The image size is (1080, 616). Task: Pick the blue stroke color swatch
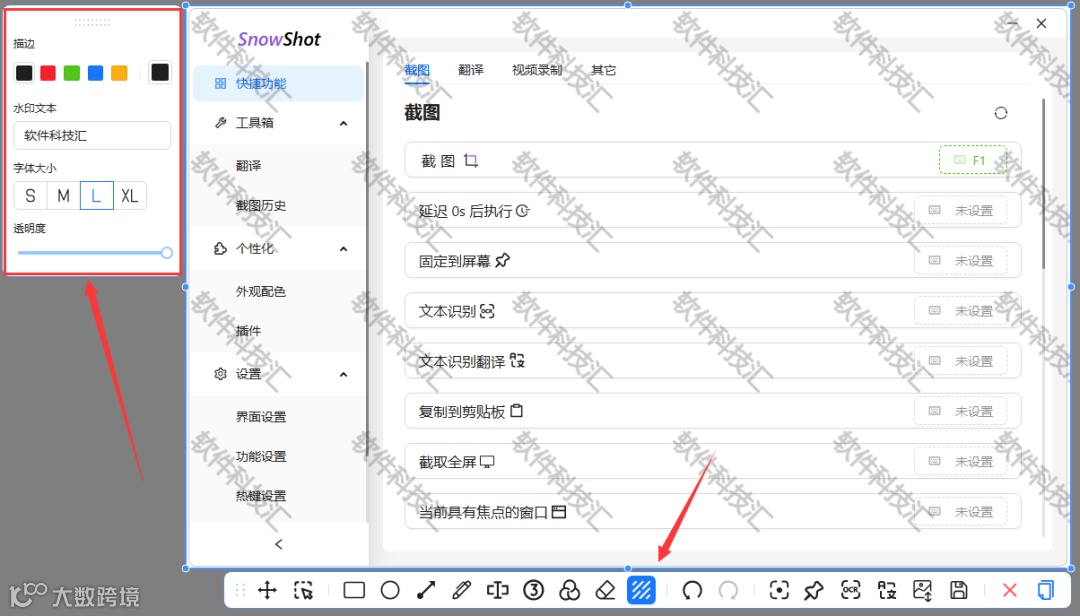pos(96,73)
